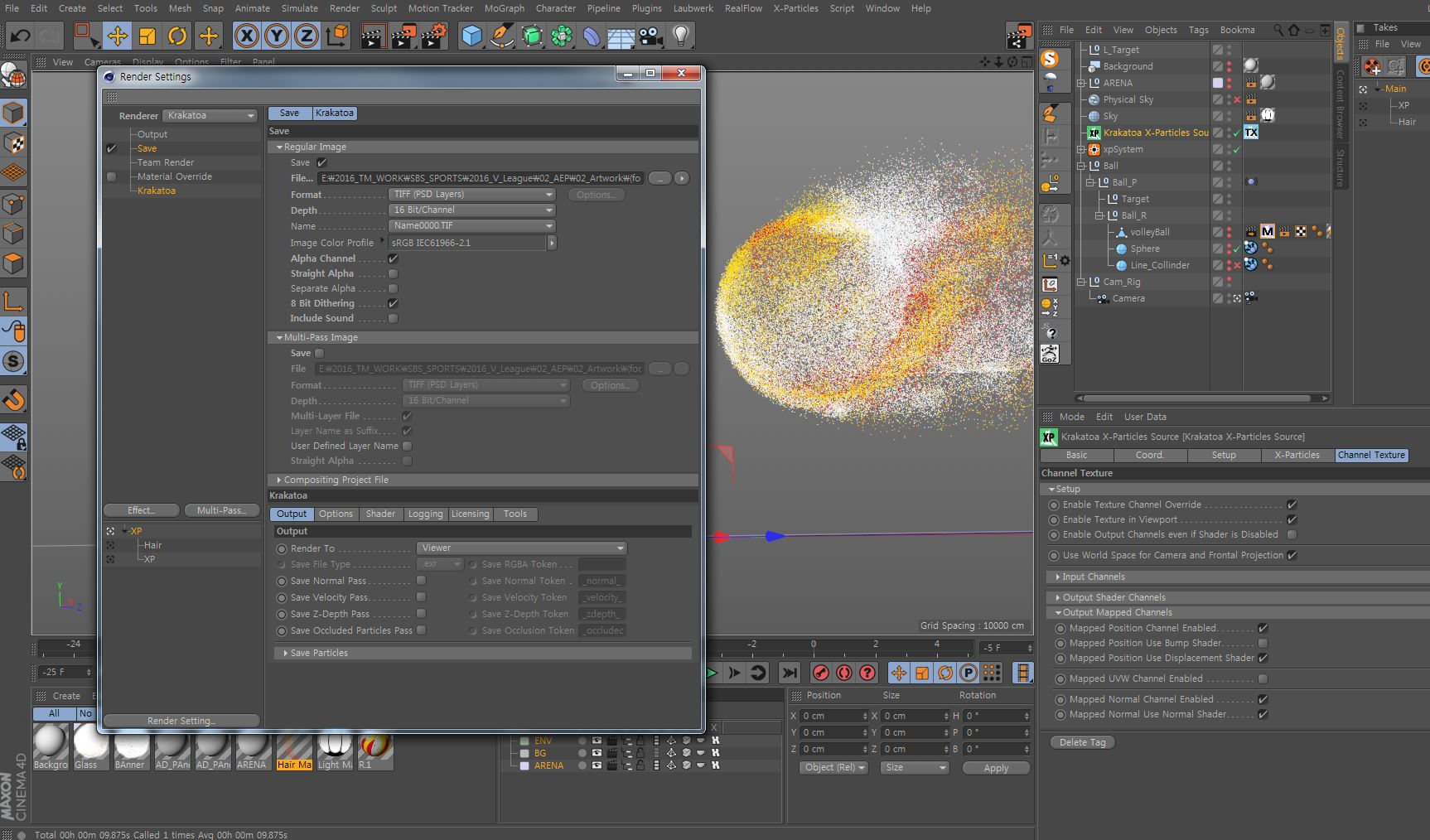Open the Simulate menu
Viewport: 1430px width, 840px height.
[x=300, y=8]
